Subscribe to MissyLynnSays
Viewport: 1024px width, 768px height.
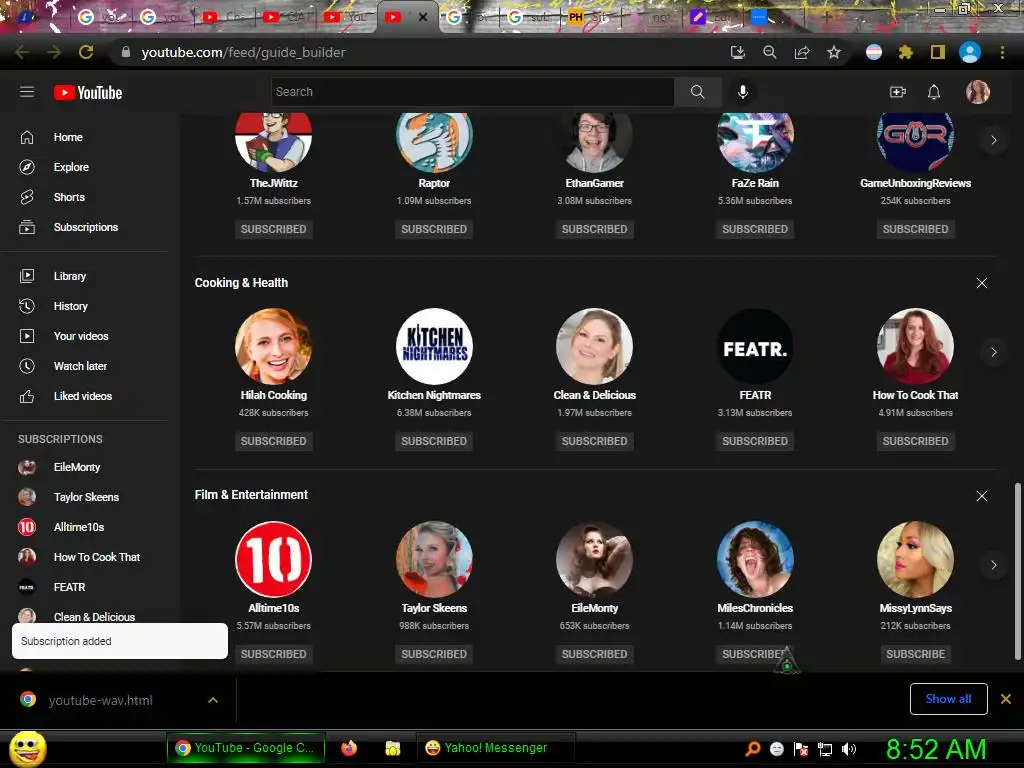click(916, 654)
